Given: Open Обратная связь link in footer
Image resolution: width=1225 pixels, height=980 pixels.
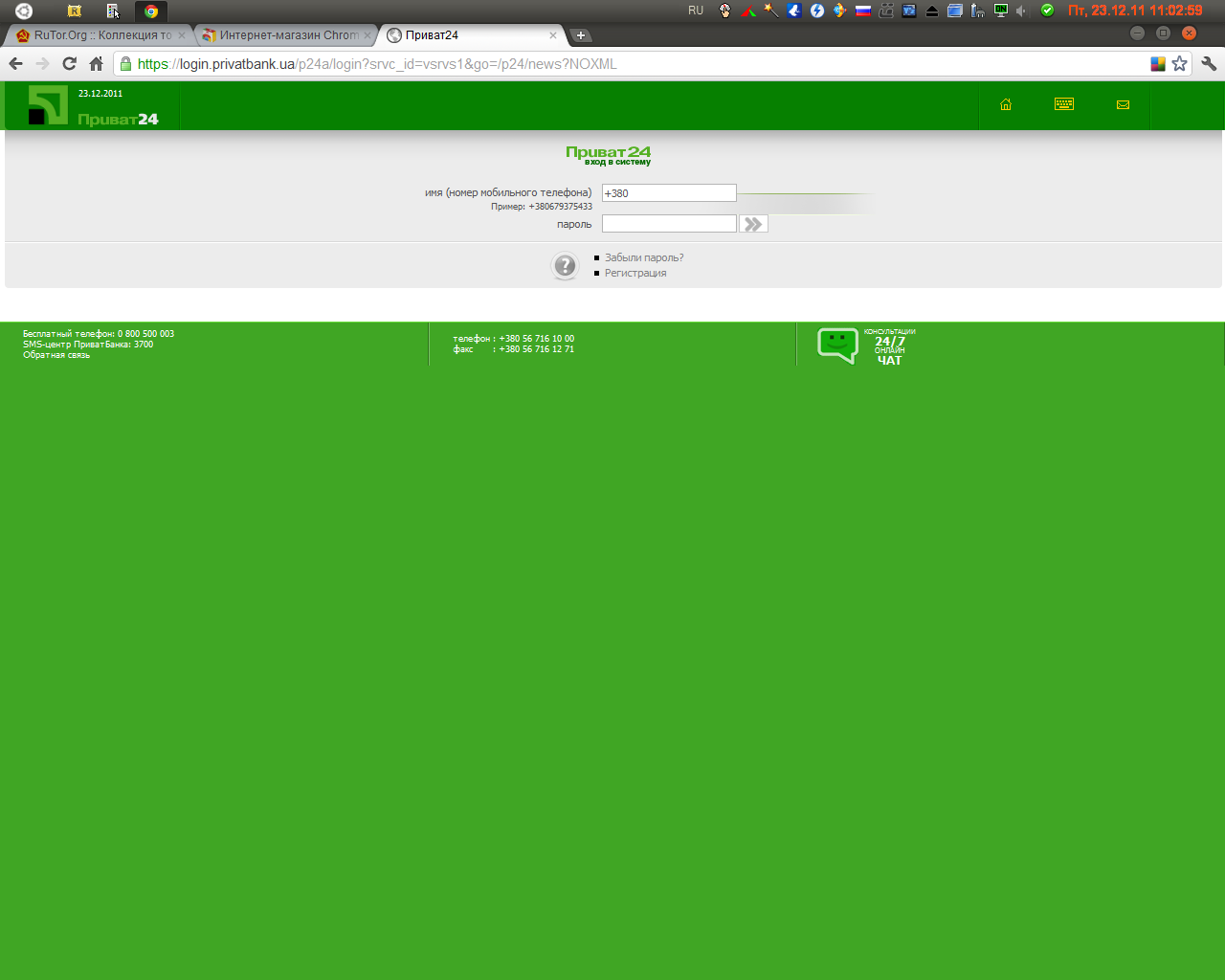Looking at the screenshot, I should [x=56, y=355].
